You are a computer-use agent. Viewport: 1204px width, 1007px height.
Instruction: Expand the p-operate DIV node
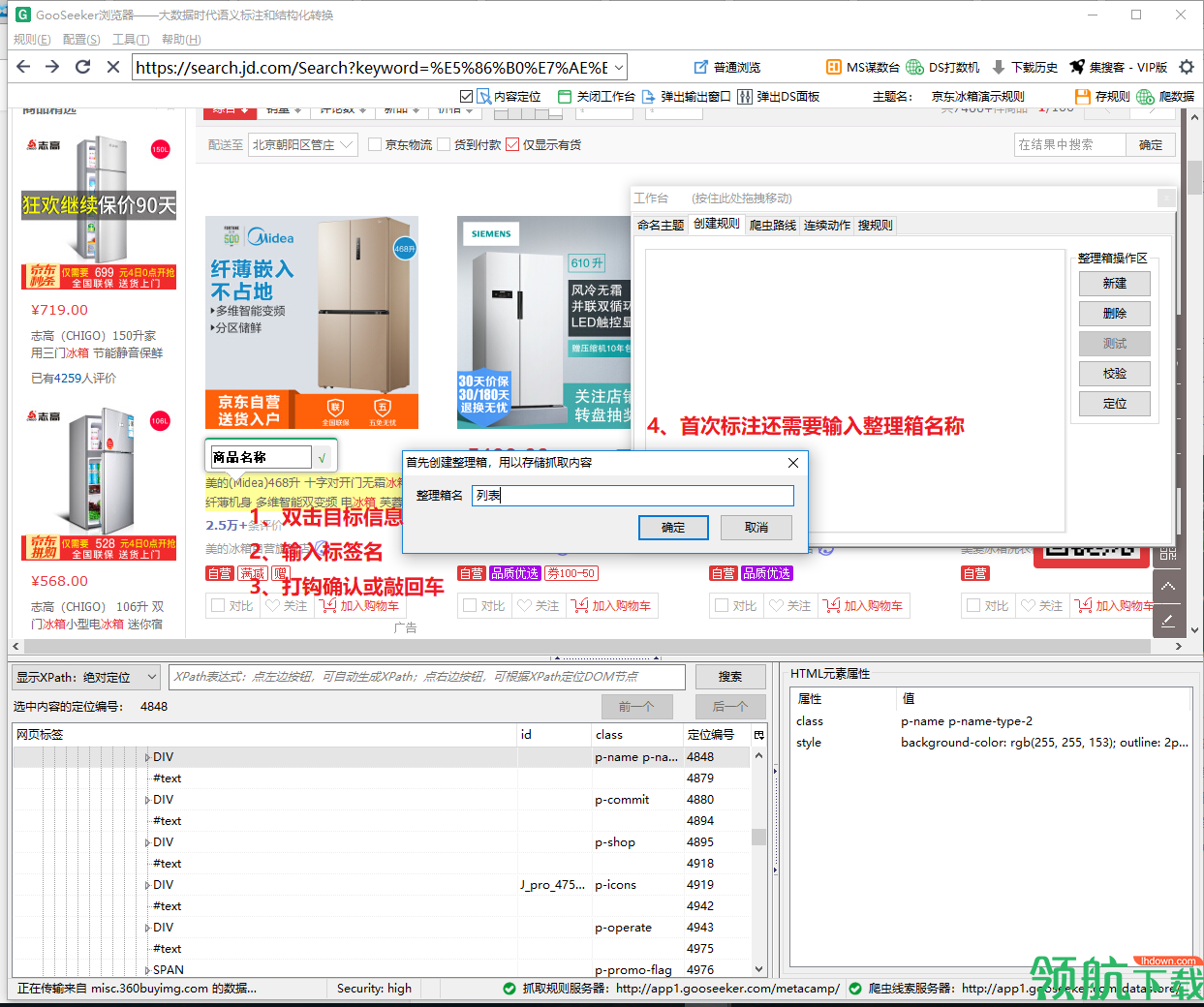tap(147, 928)
